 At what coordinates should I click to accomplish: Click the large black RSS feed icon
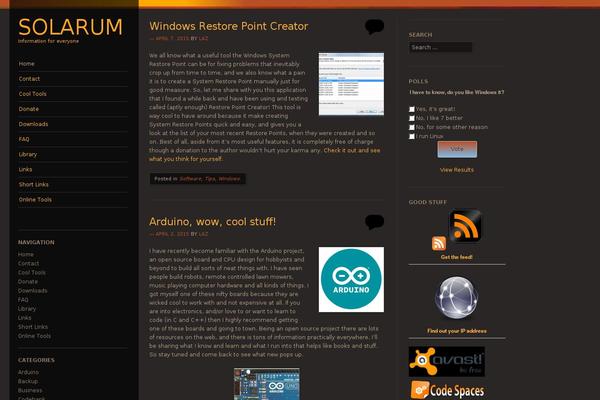[x=465, y=226]
